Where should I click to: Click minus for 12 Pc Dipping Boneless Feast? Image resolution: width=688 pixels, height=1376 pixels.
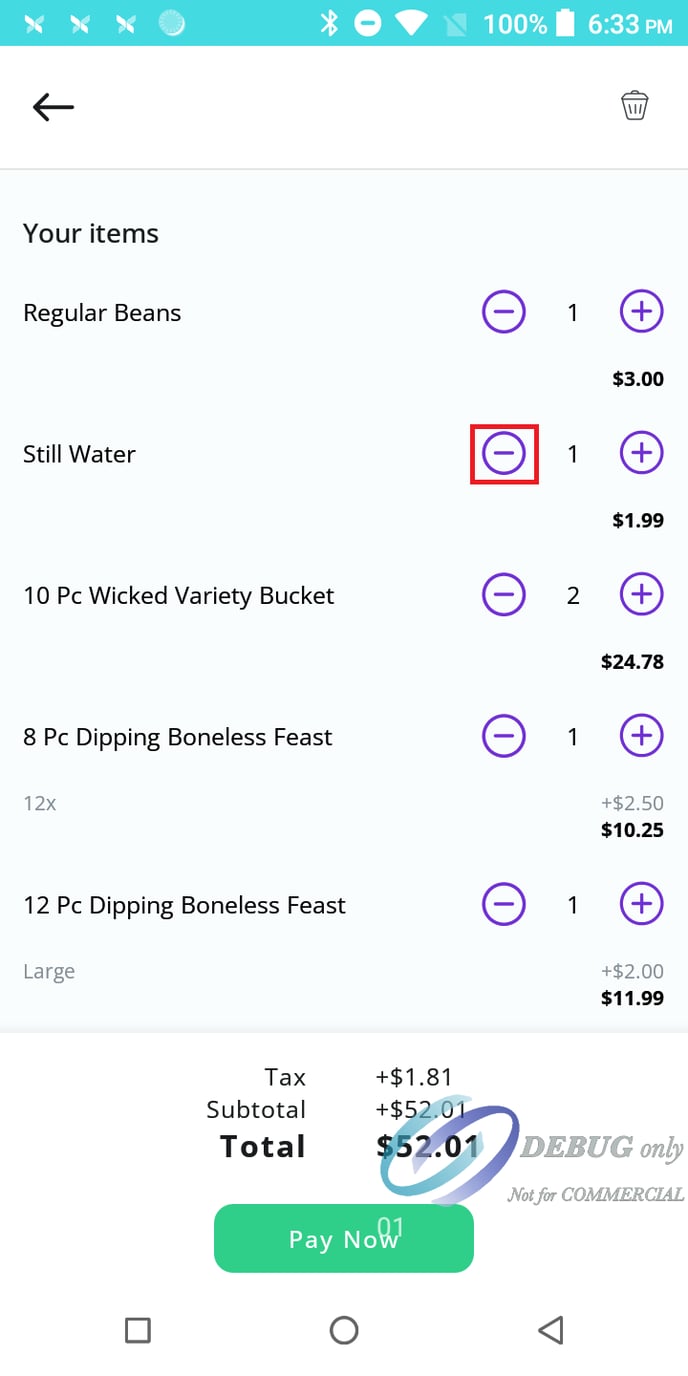coord(504,904)
